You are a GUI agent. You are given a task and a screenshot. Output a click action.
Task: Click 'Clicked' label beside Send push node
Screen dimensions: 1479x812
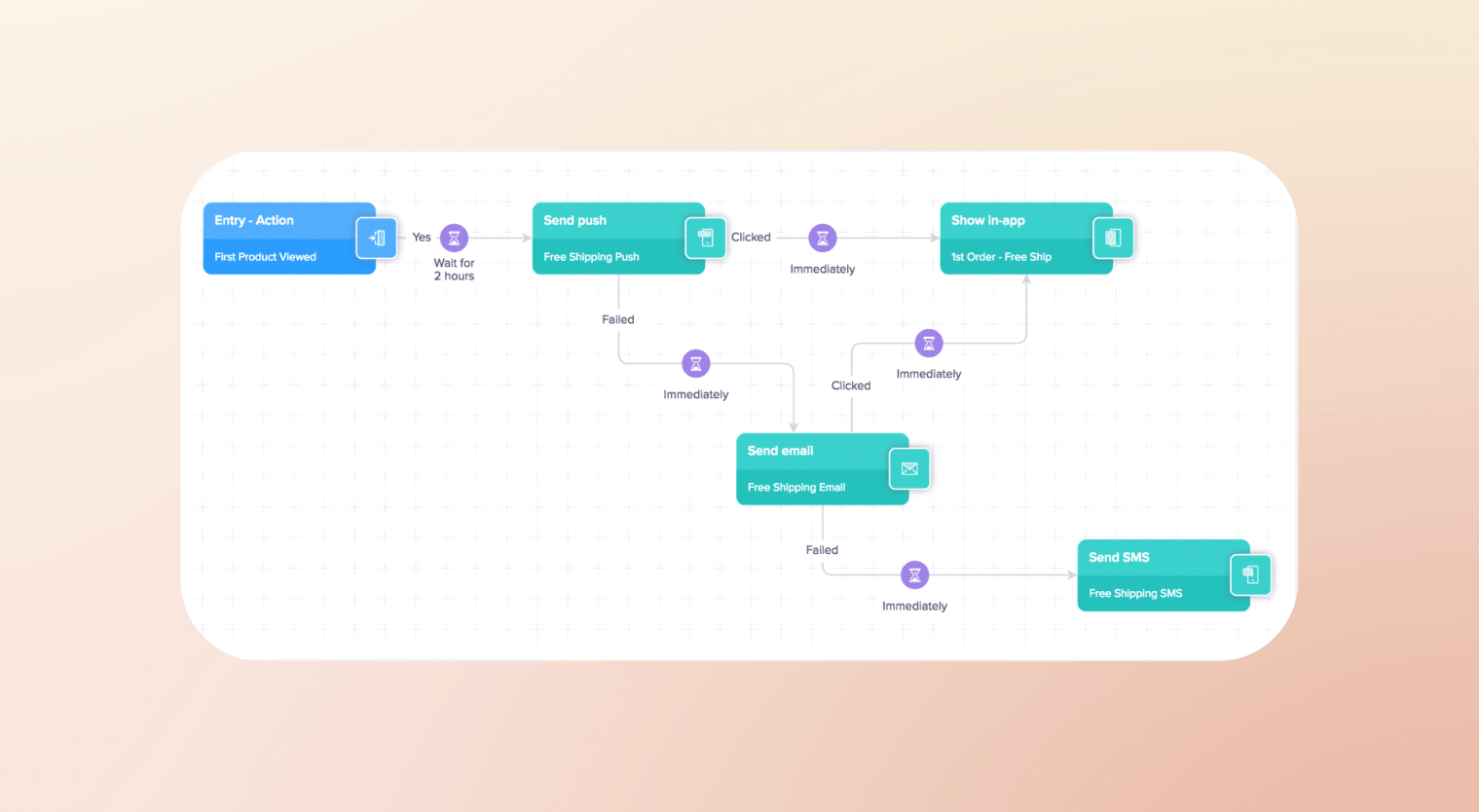pyautogui.click(x=751, y=238)
